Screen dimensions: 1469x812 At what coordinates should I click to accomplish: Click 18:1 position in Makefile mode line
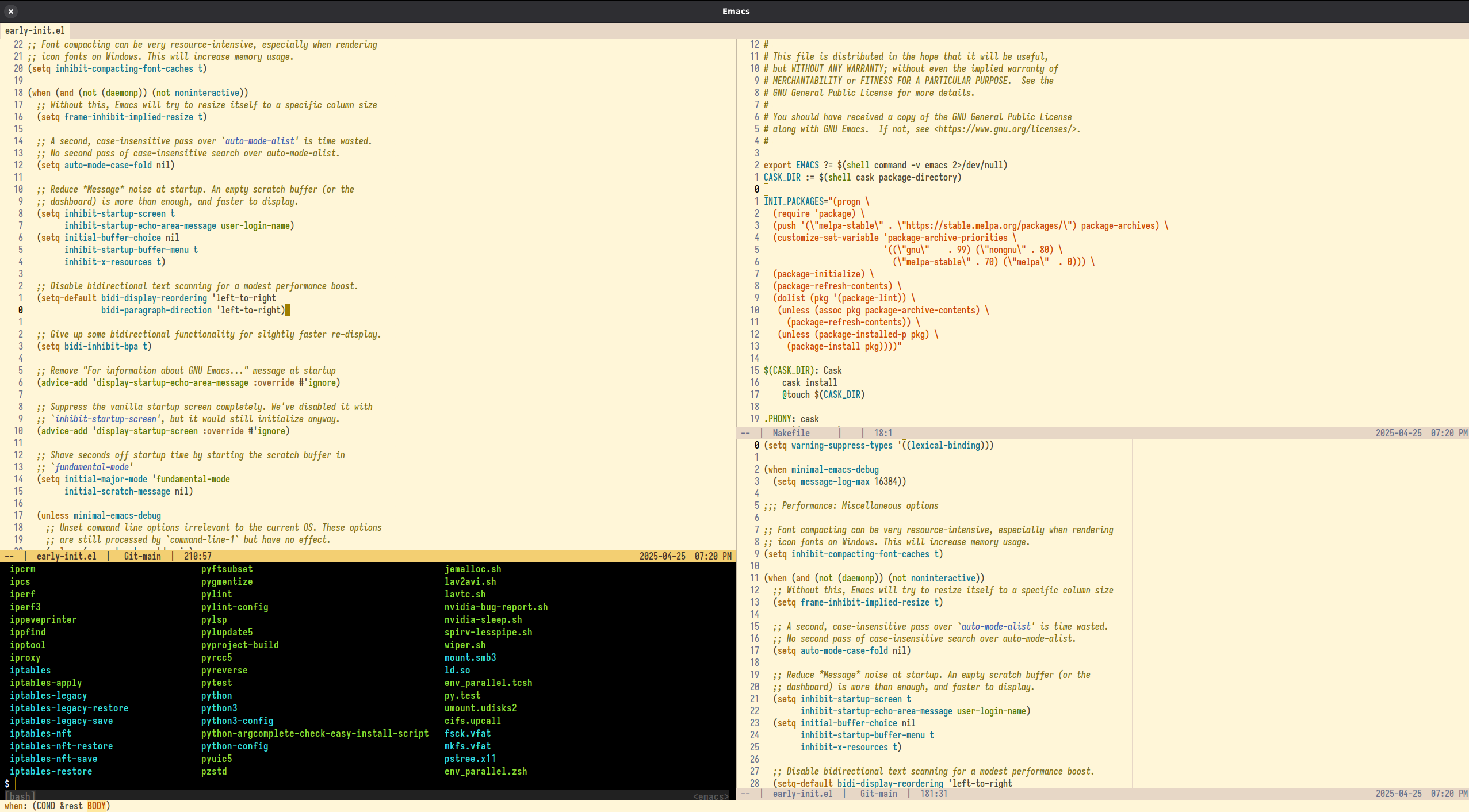(x=883, y=433)
